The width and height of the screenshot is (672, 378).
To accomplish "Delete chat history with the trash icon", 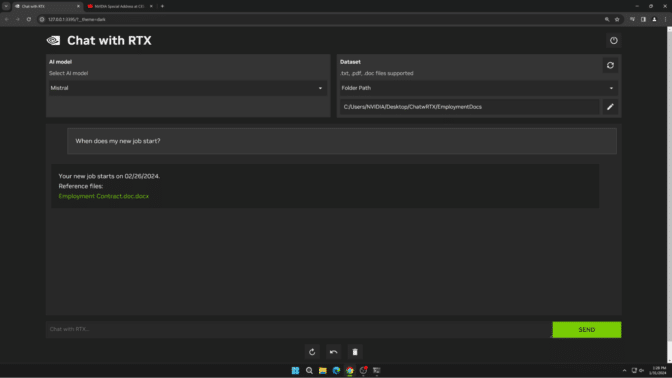I will 355,352.
